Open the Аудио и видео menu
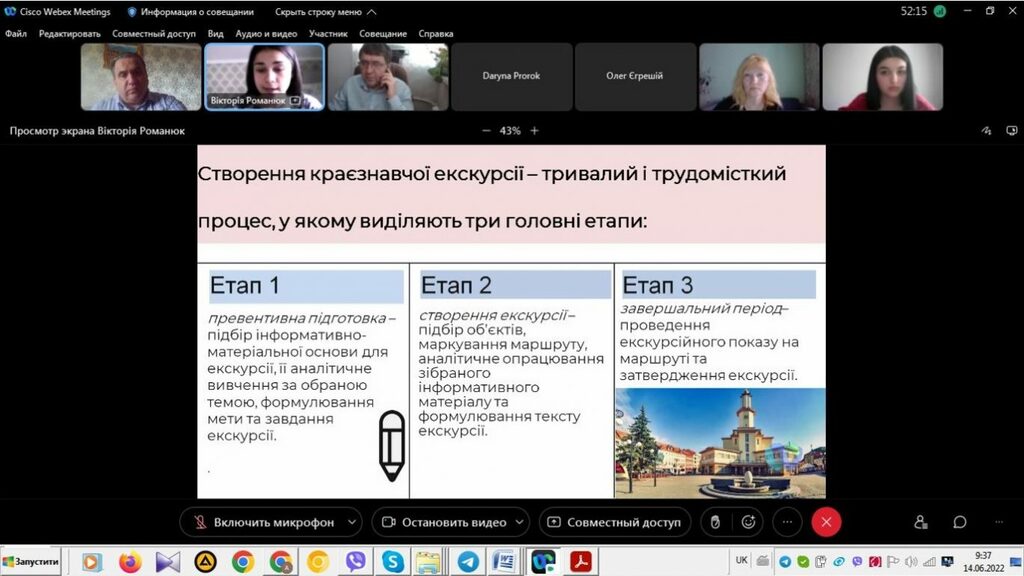The height and width of the screenshot is (576, 1024). 263,33
